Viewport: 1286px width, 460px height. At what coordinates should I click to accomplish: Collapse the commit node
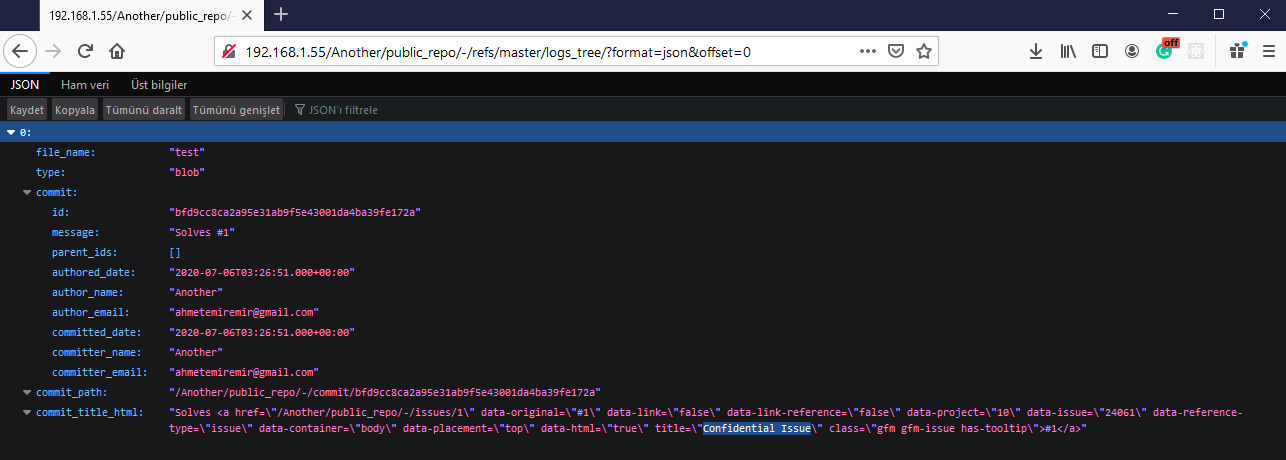pos(27,192)
